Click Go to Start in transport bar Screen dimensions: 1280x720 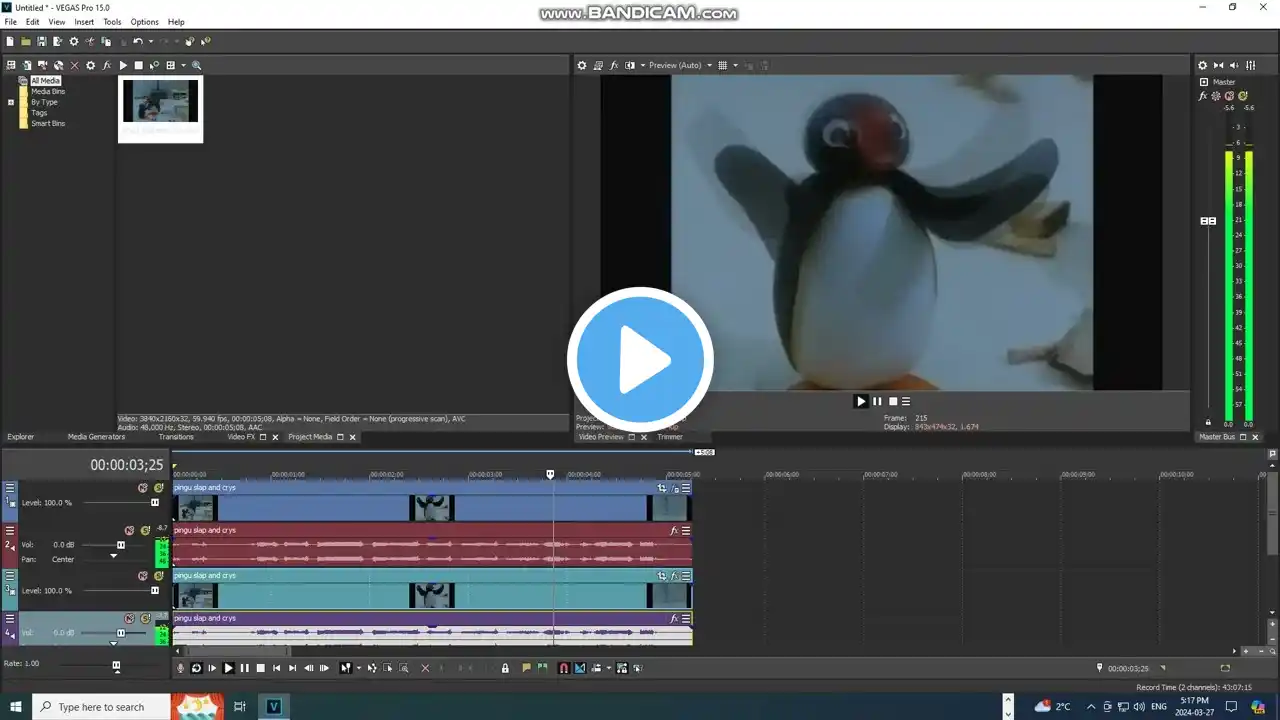(276, 668)
